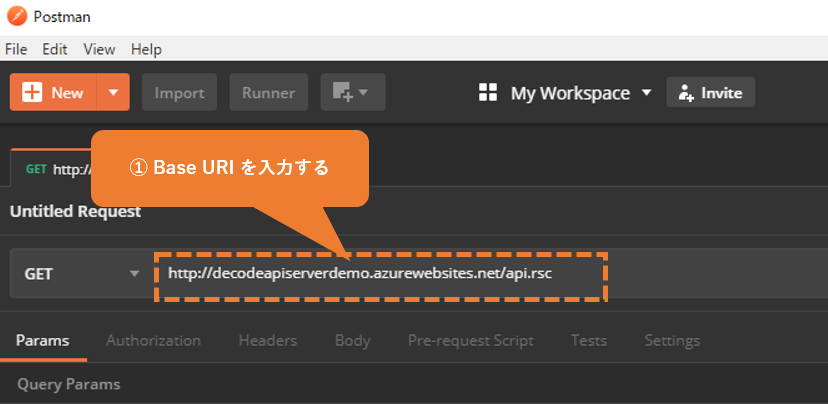Open the File menu
Image resolution: width=828 pixels, height=404 pixels.
(x=16, y=49)
